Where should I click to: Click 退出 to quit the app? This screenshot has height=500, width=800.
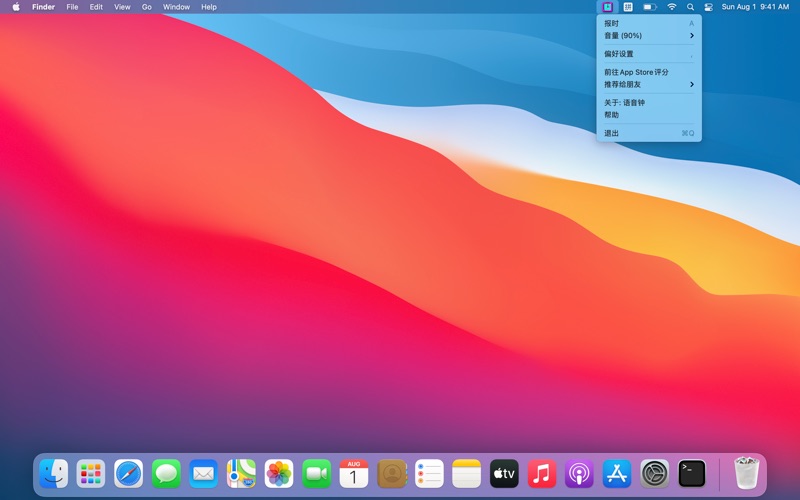pyautogui.click(x=648, y=133)
